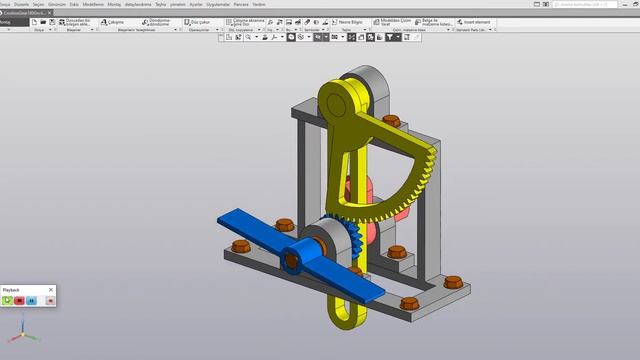This screenshot has width=640, height=360.
Task: Click the filter funnel icon
Action: coord(390,37)
